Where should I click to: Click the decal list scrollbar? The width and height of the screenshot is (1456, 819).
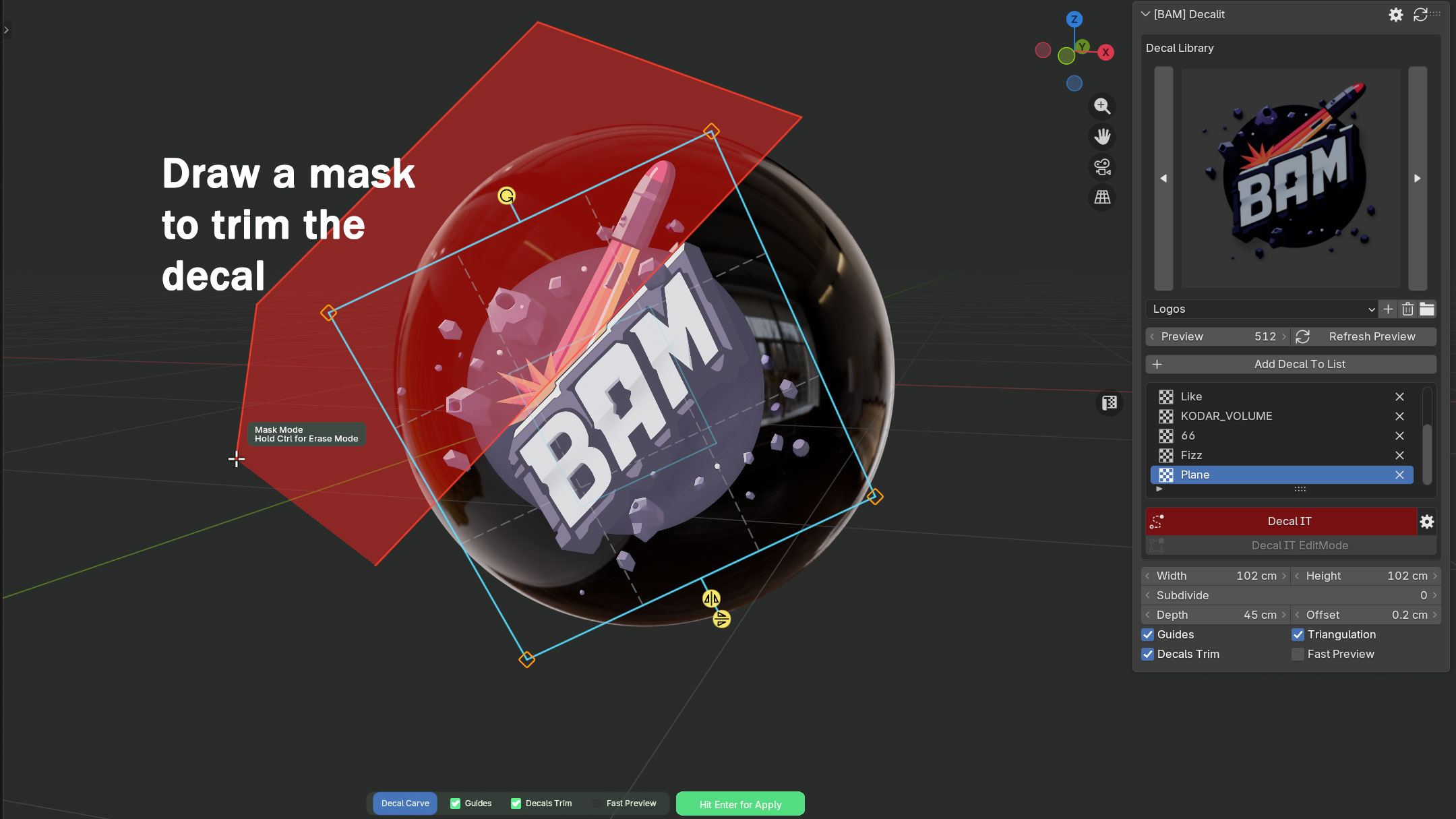click(1426, 454)
